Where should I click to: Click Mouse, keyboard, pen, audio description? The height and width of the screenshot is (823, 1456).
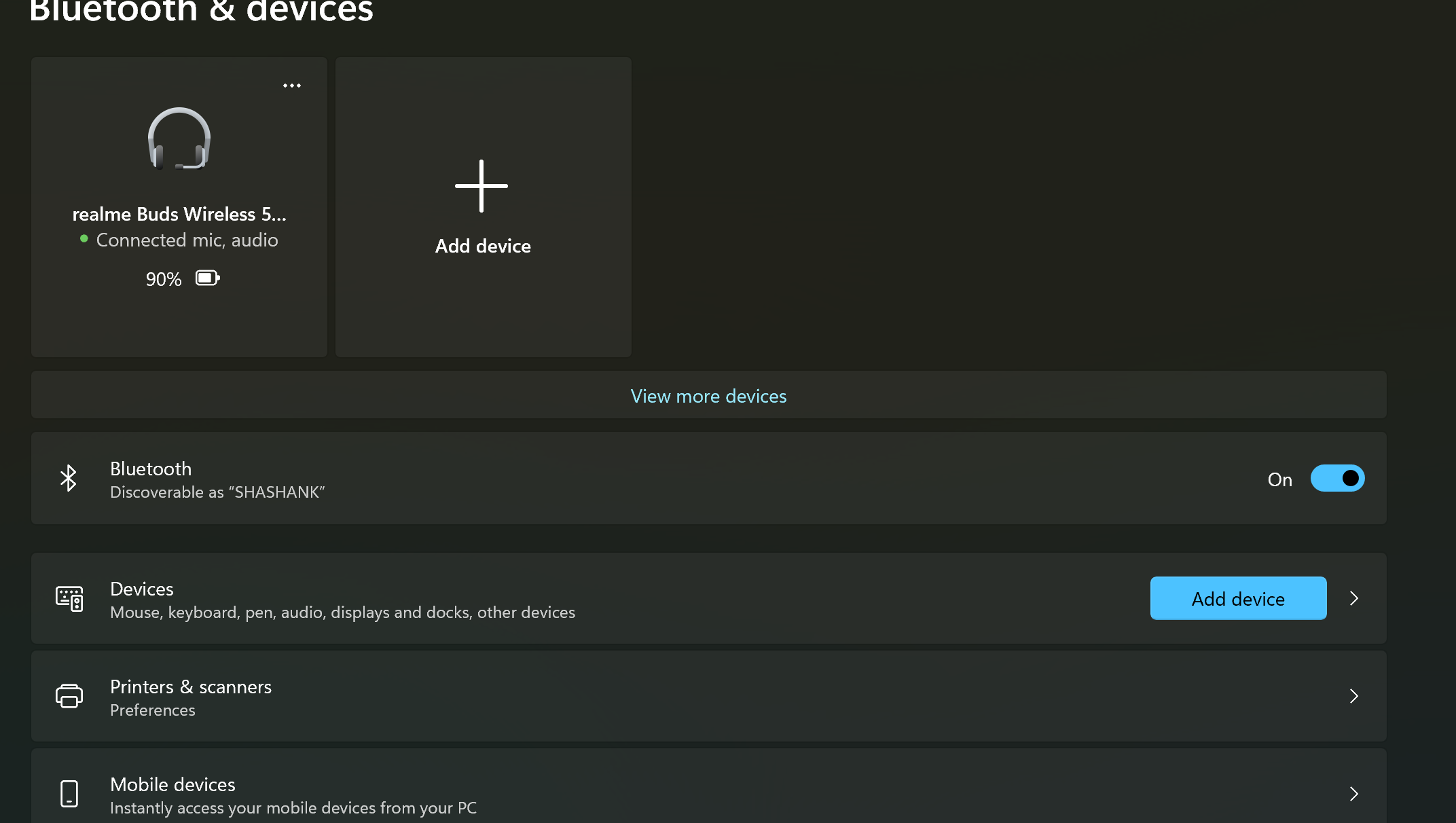pos(342,612)
